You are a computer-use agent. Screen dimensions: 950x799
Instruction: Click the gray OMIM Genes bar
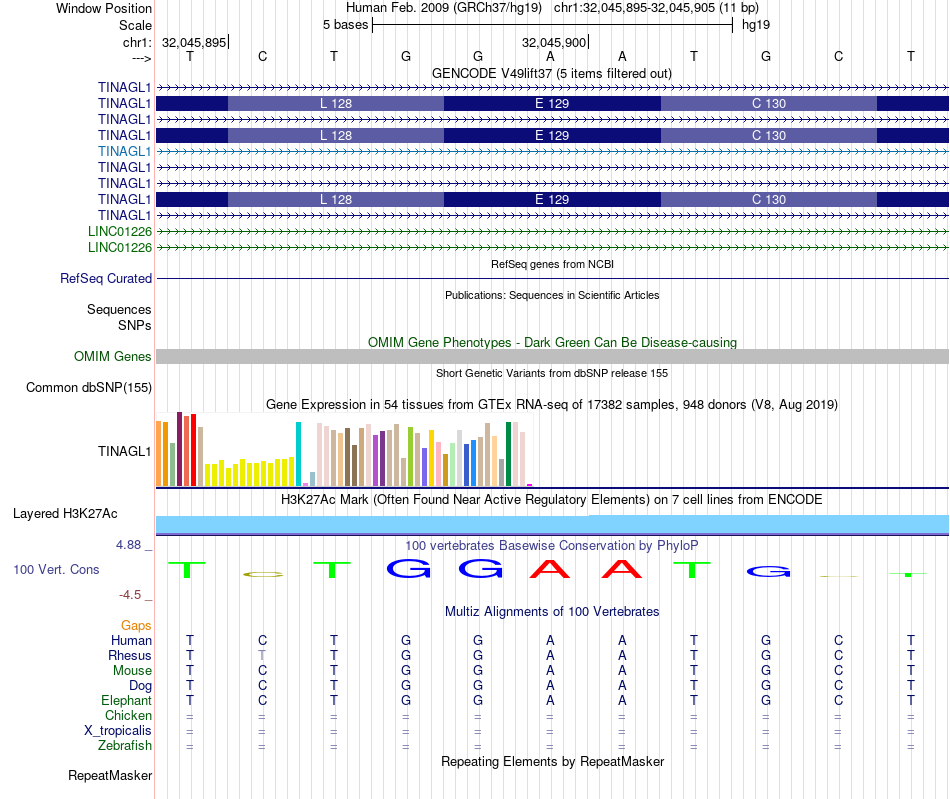[x=552, y=356]
